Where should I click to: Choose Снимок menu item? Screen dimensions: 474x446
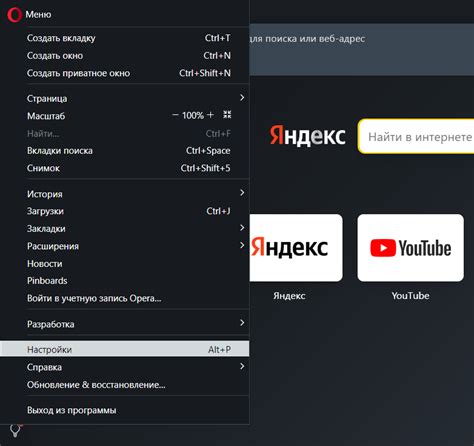125,168
